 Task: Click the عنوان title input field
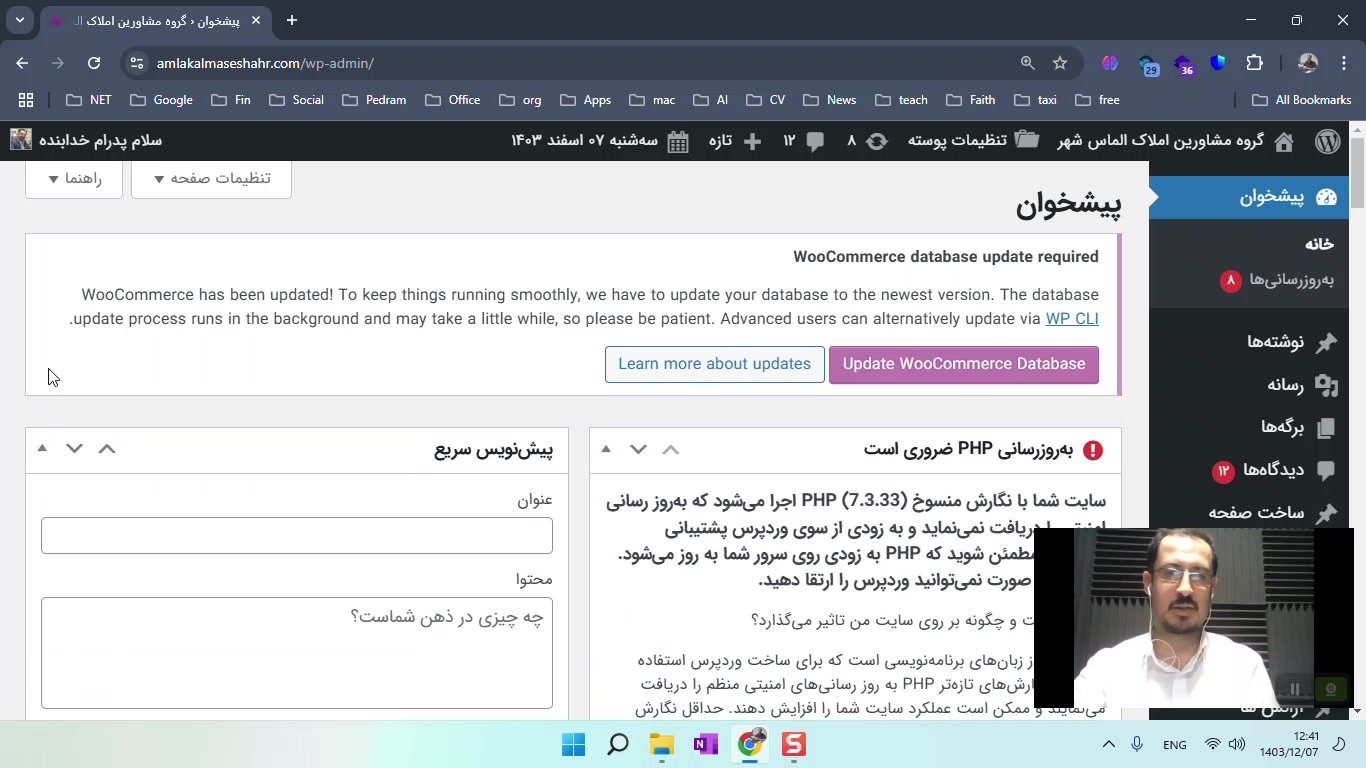pos(297,536)
